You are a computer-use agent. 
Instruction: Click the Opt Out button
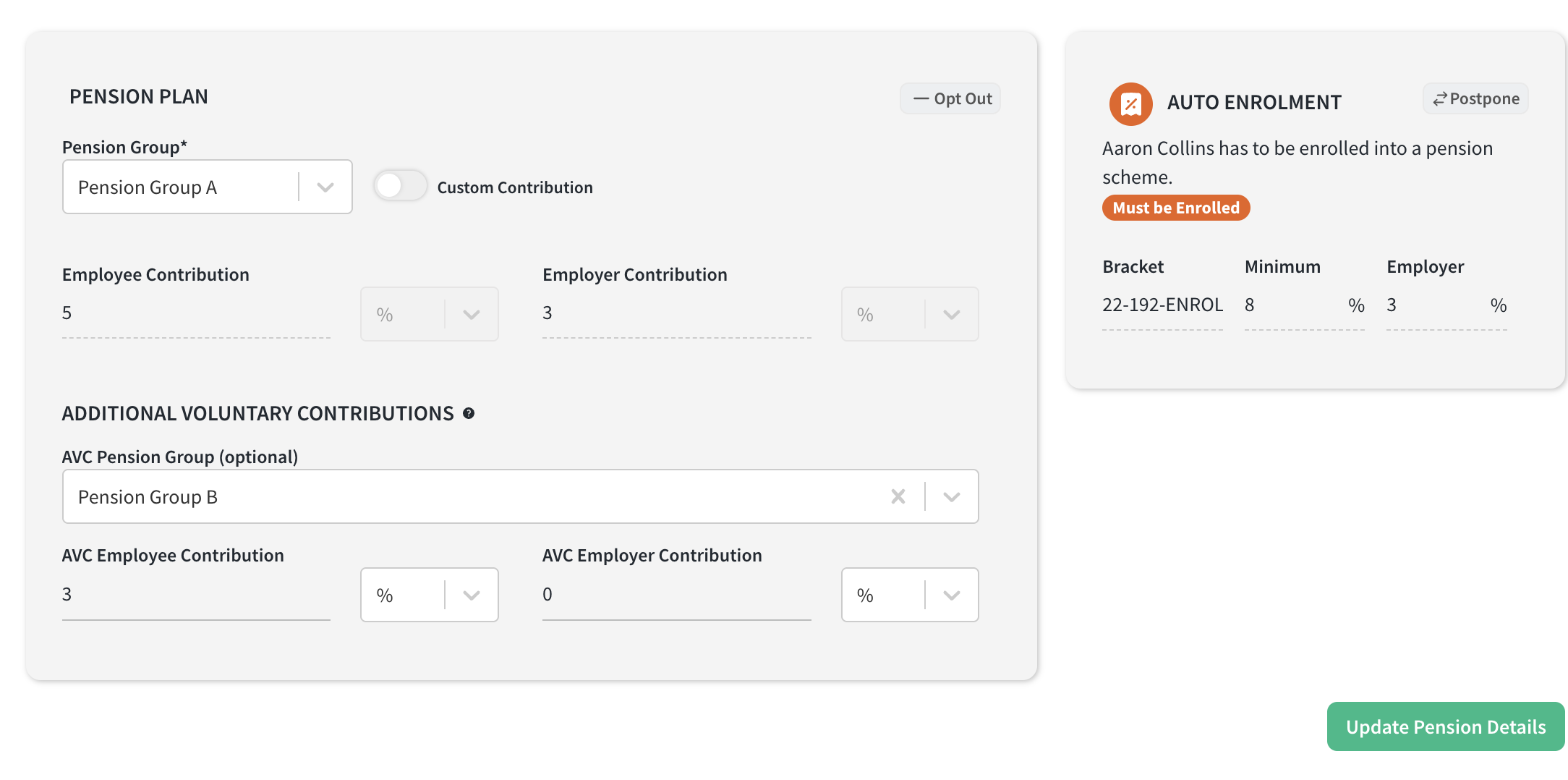click(x=950, y=98)
